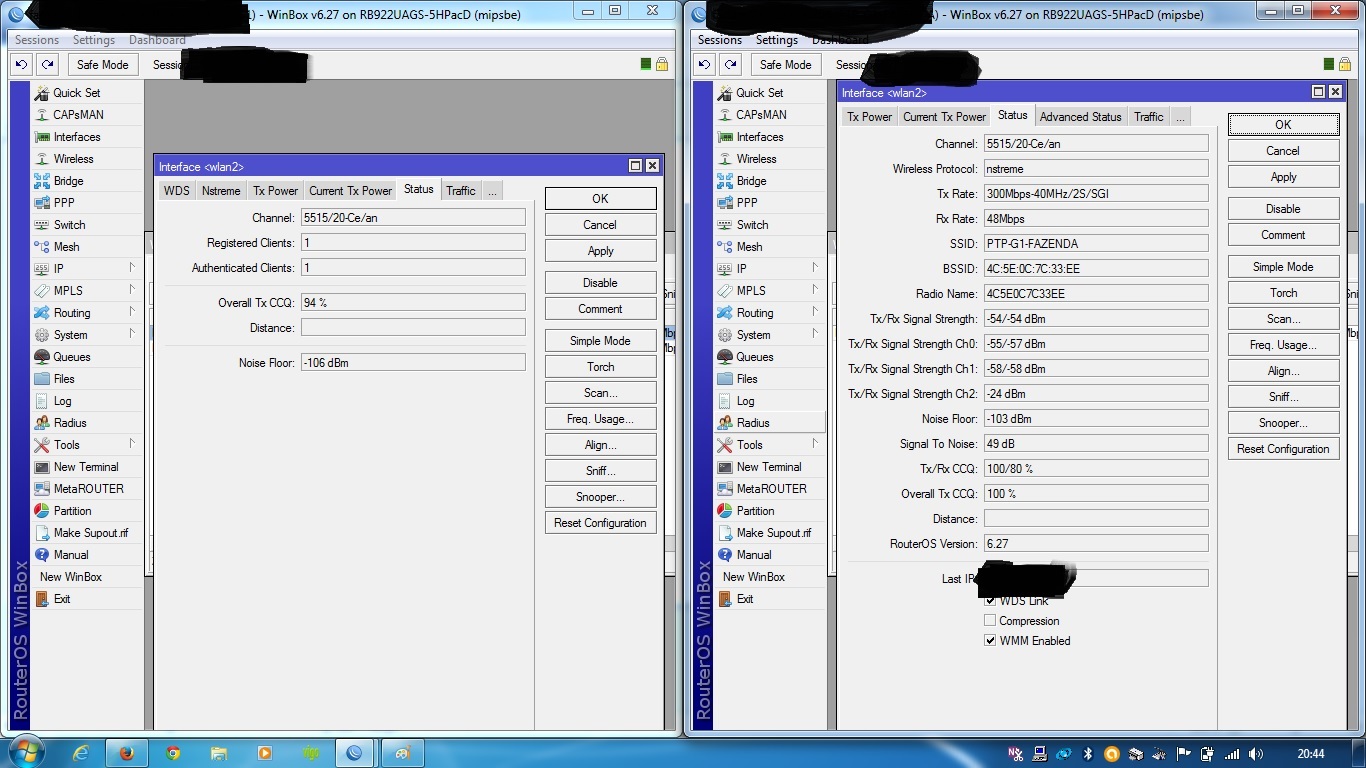Open Chrome from Windows taskbar
The width and height of the screenshot is (1366, 768).
pyautogui.click(x=173, y=753)
